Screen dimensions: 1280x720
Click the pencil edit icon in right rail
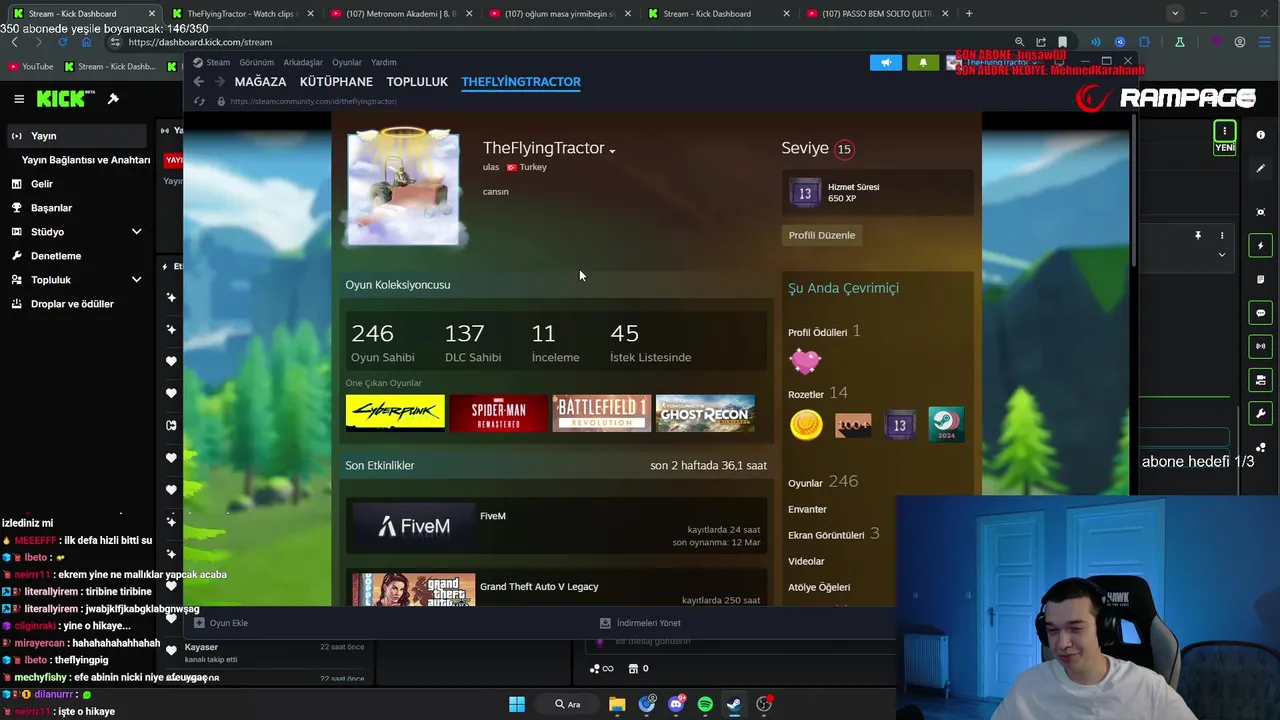coord(1261,168)
